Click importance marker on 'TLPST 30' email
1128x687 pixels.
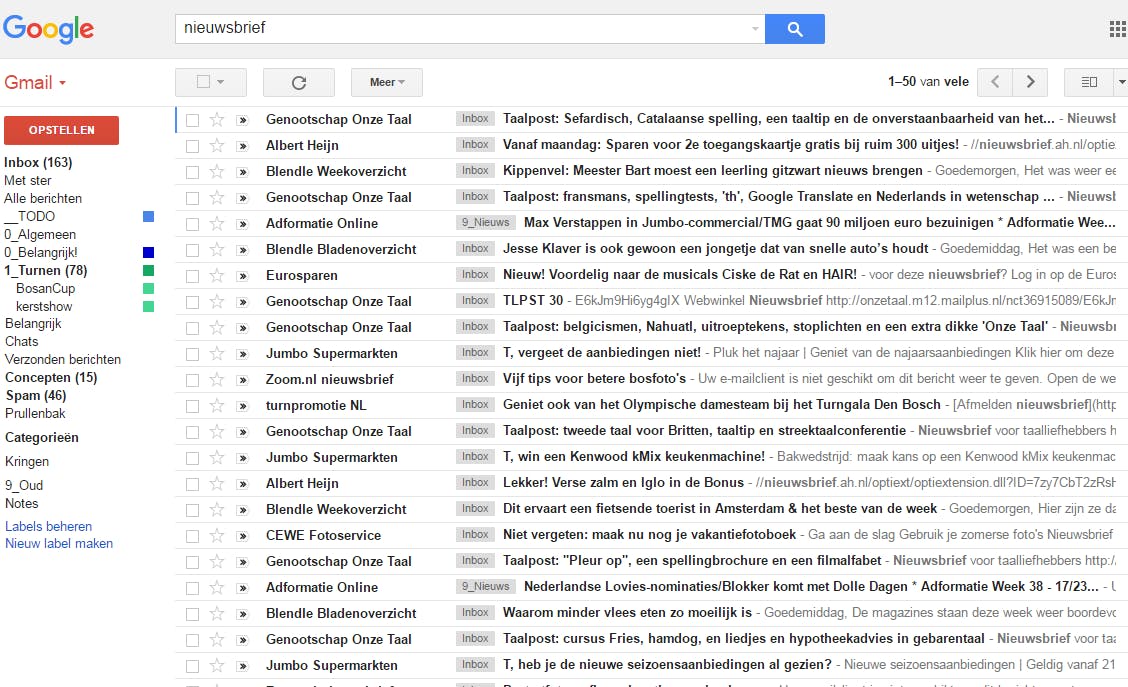(x=242, y=301)
